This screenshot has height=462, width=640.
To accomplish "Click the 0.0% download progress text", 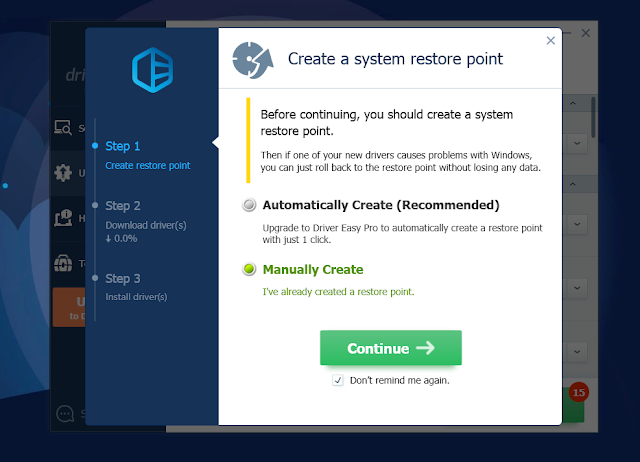I will pyautogui.click(x=121, y=239).
